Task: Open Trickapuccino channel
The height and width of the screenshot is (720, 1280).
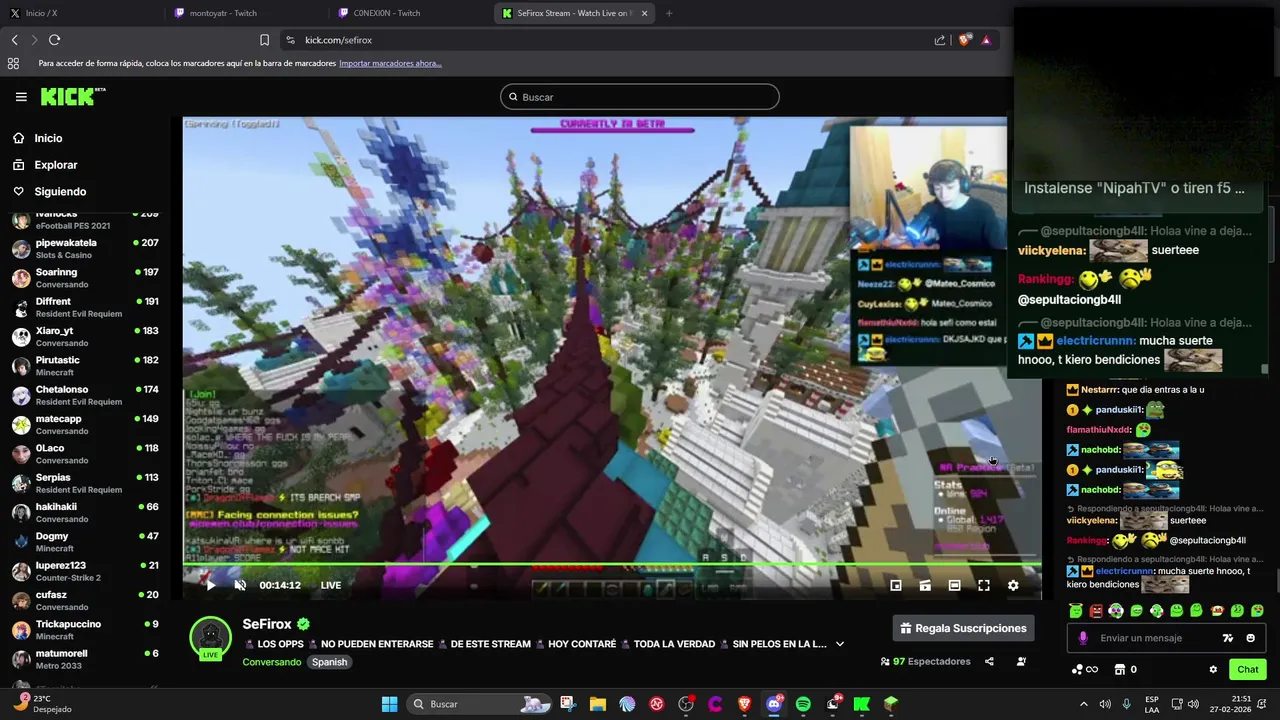Action: [85, 630]
